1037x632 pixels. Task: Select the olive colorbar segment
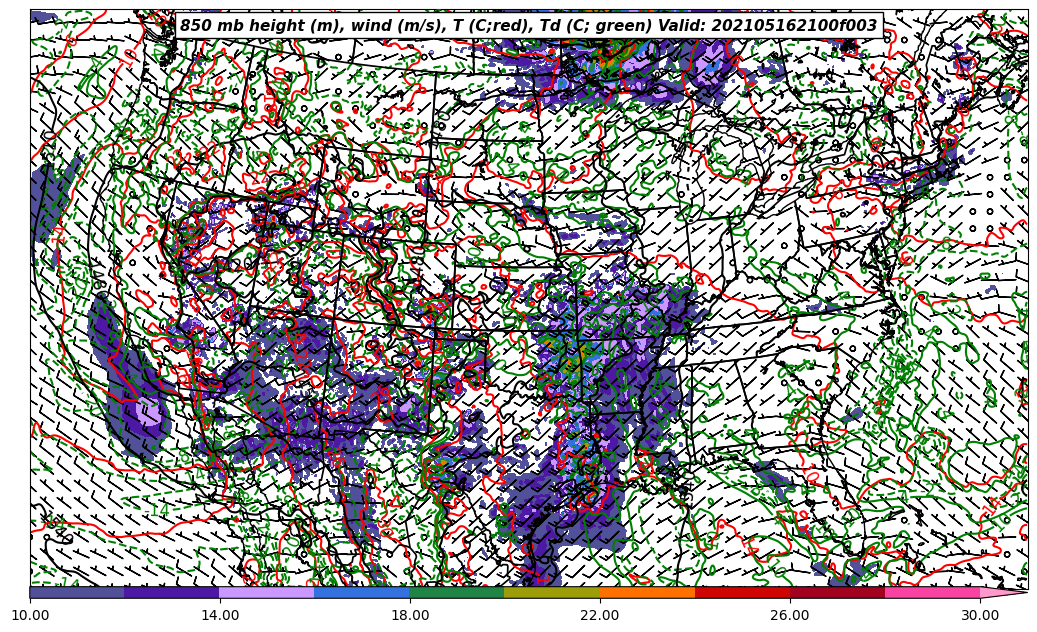click(552, 592)
